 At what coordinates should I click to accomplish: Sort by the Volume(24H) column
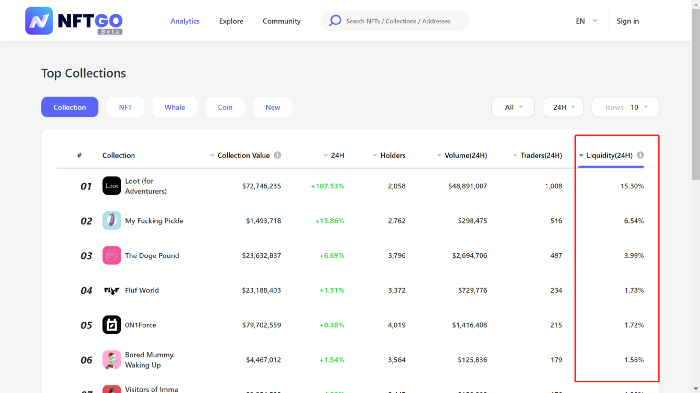[462, 155]
